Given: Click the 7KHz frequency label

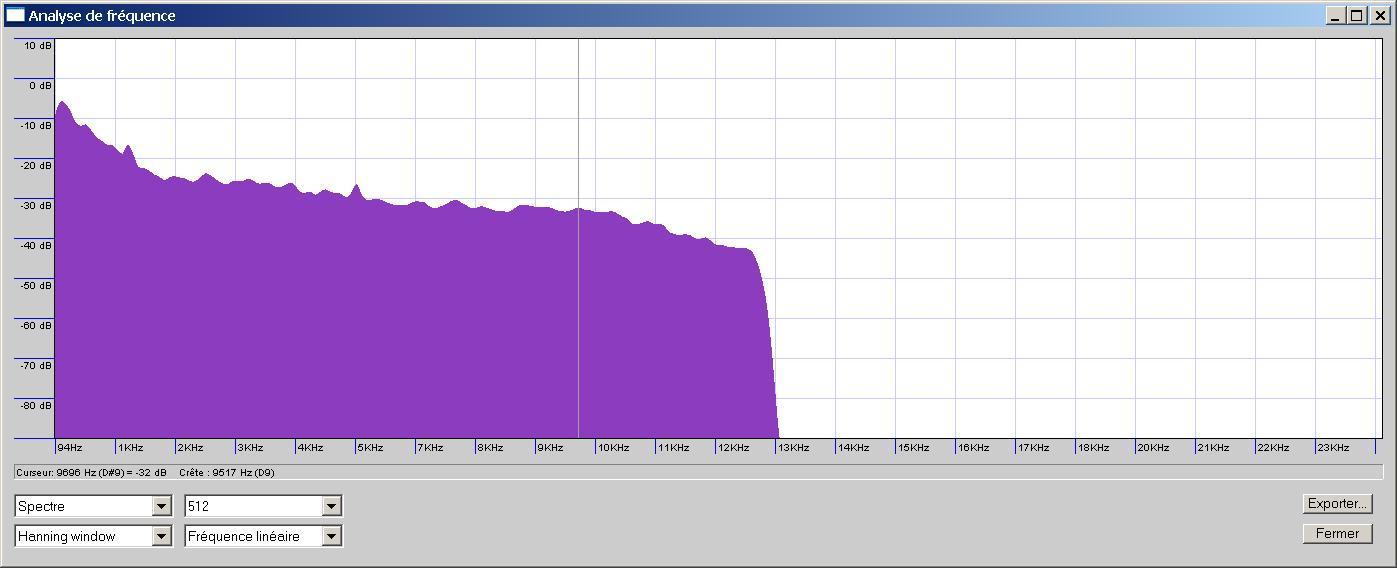Looking at the screenshot, I should click(430, 447).
